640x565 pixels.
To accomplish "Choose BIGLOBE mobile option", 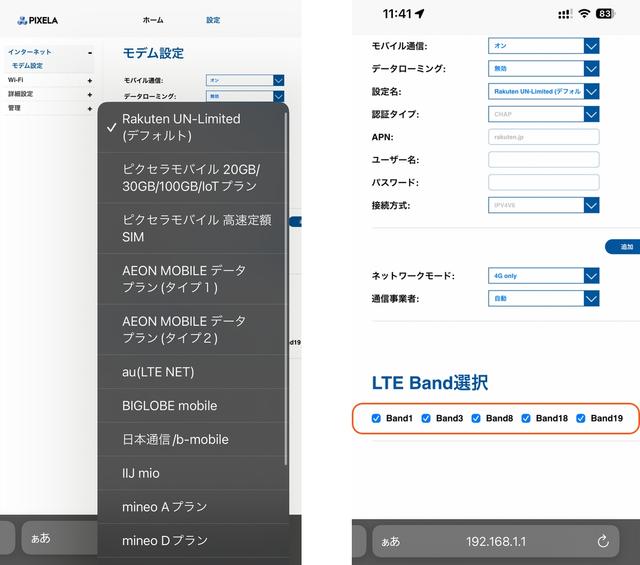I will click(x=192, y=406).
